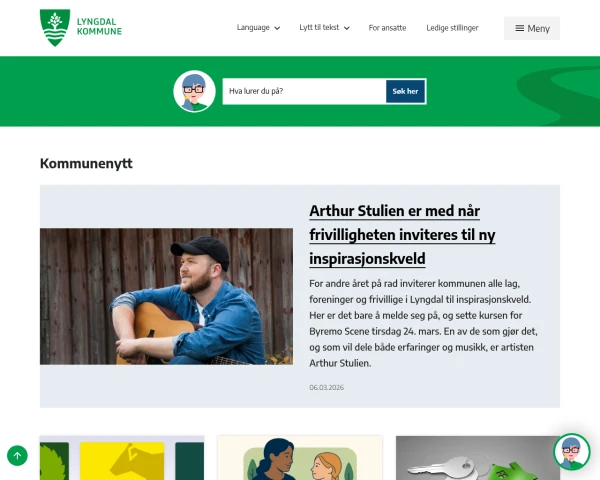Image resolution: width=600 pixels, height=480 pixels.
Task: Open the yellow cow illustration news card
Action: coord(122,458)
